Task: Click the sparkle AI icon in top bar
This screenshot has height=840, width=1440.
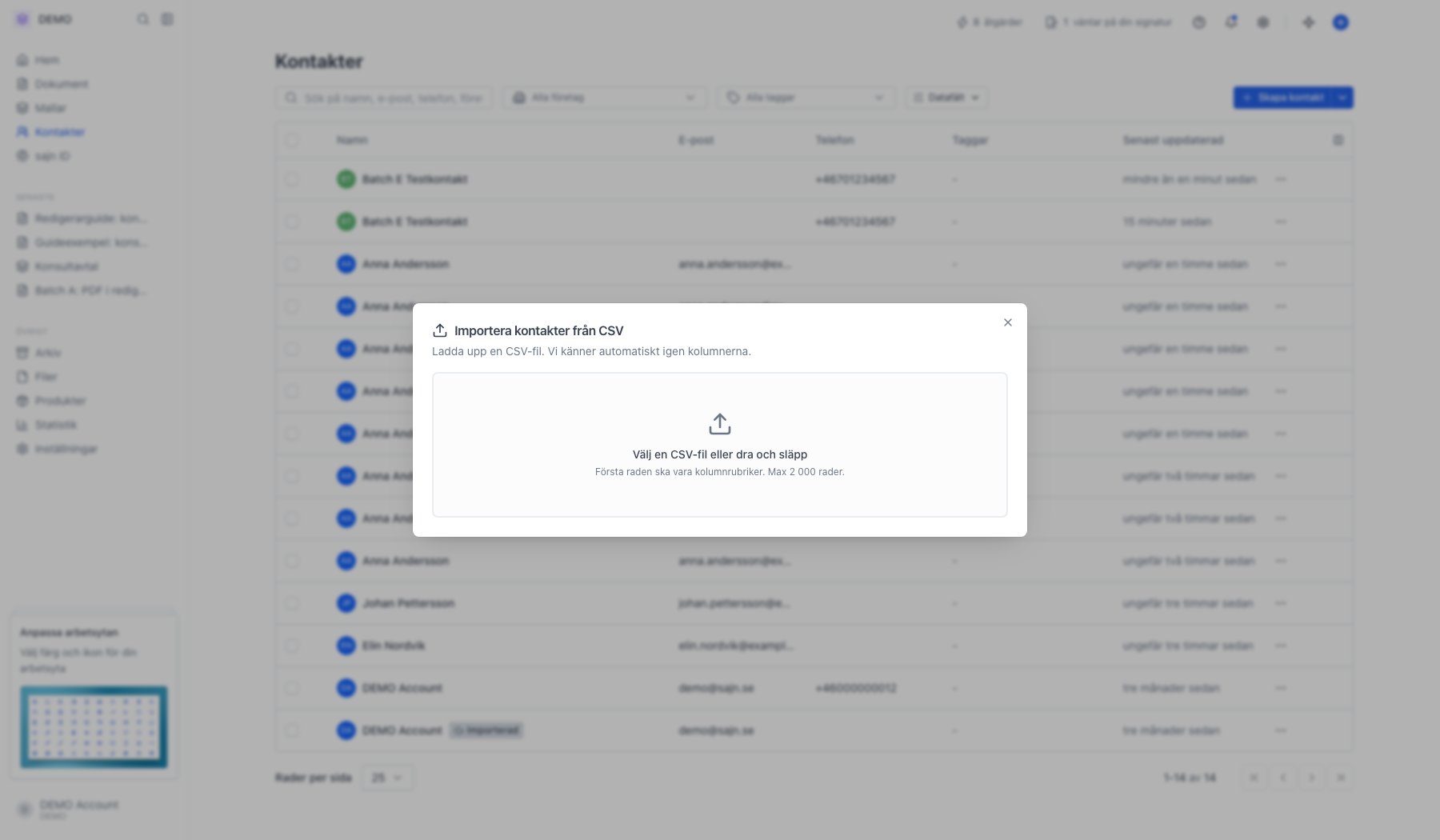Action: tap(1309, 22)
